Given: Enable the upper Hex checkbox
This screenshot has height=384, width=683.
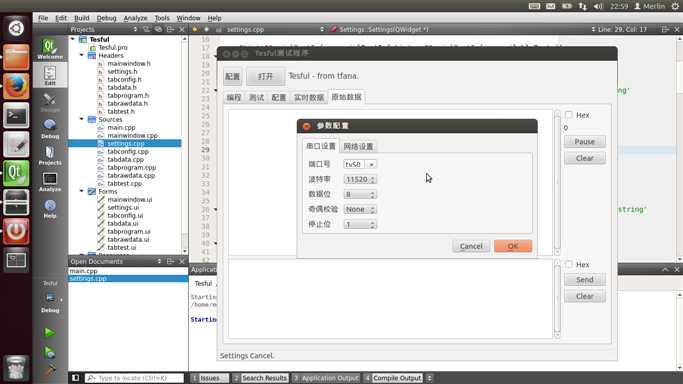Looking at the screenshot, I should click(x=568, y=115).
